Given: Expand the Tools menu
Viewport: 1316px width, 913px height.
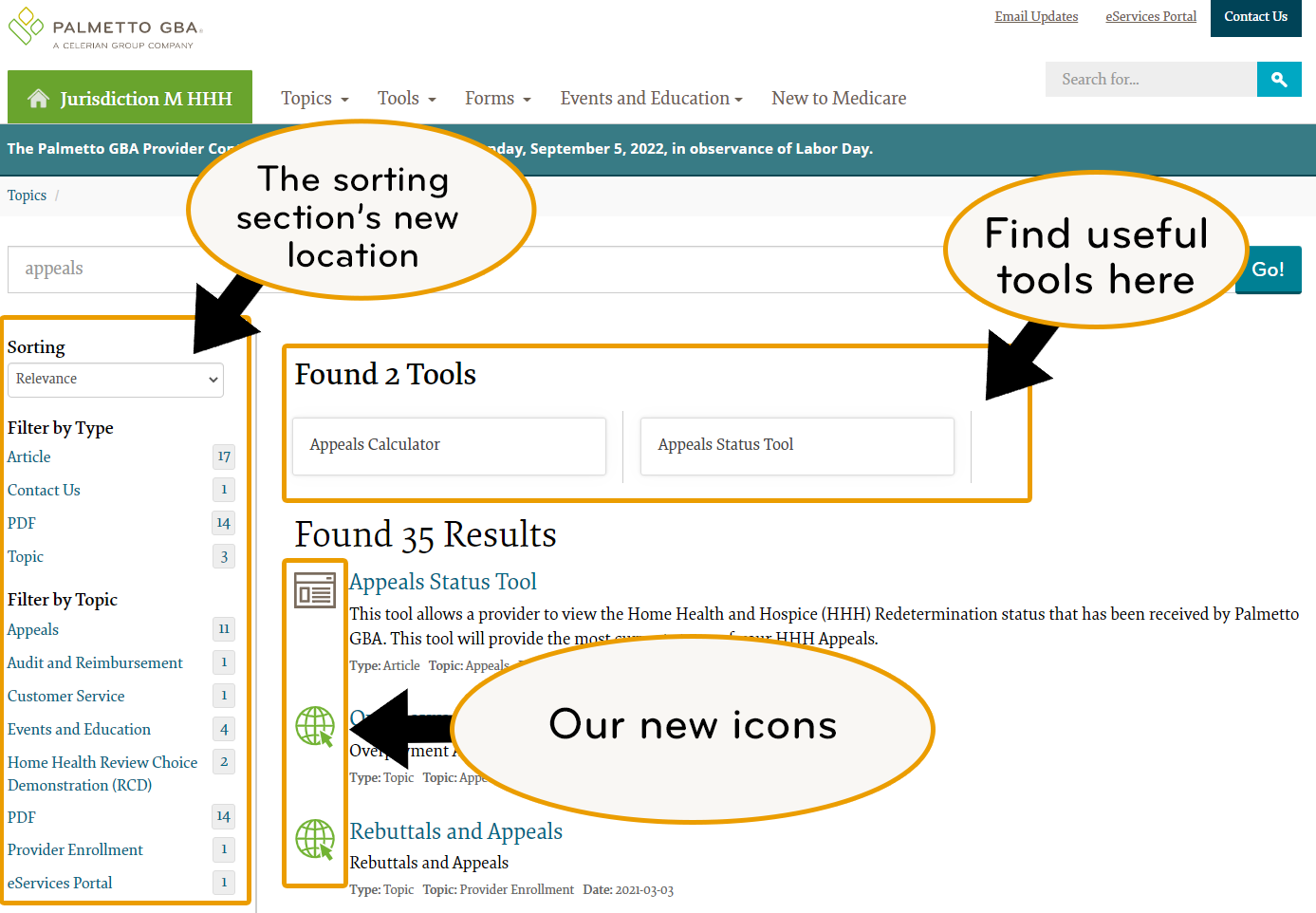Looking at the screenshot, I should point(406,99).
